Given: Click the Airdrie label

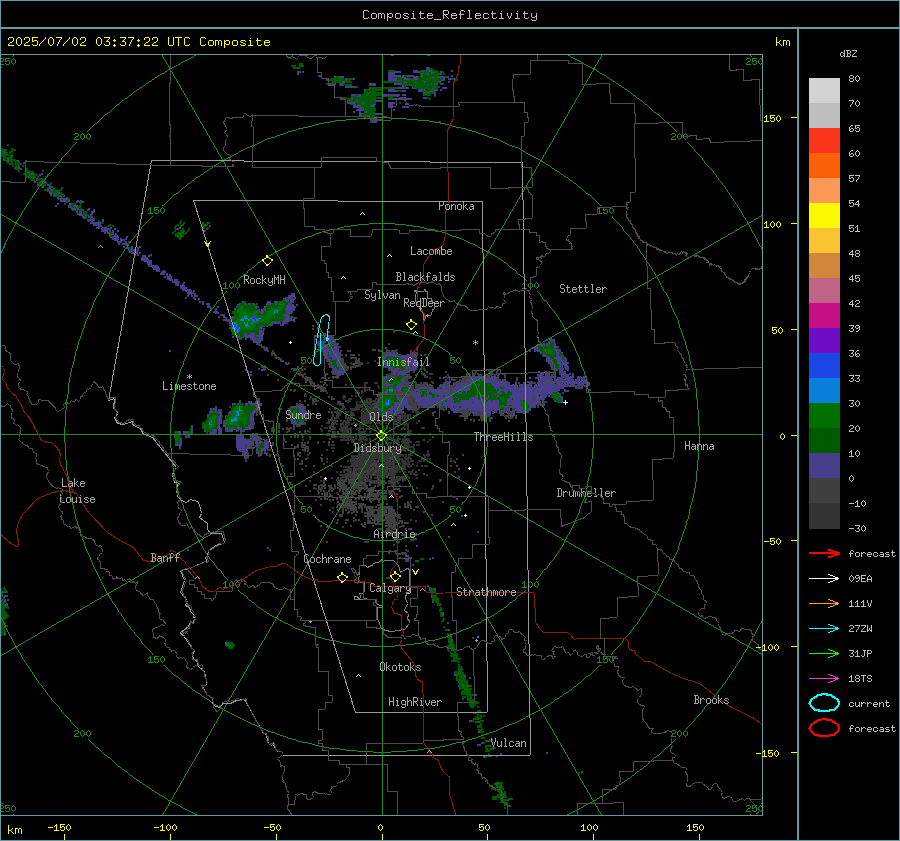Looking at the screenshot, I should [x=394, y=534].
